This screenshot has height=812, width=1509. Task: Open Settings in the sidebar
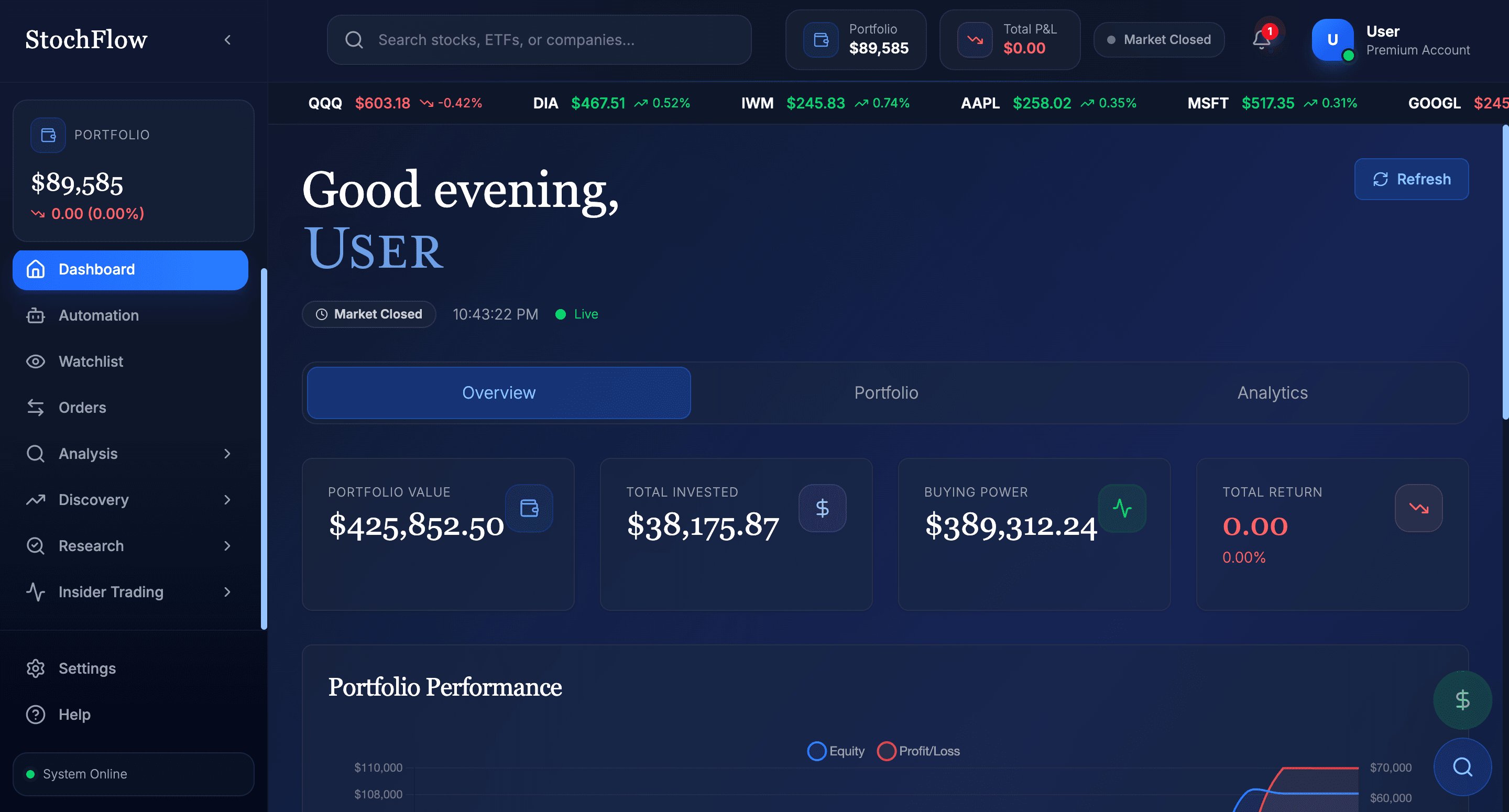pyautogui.click(x=86, y=668)
